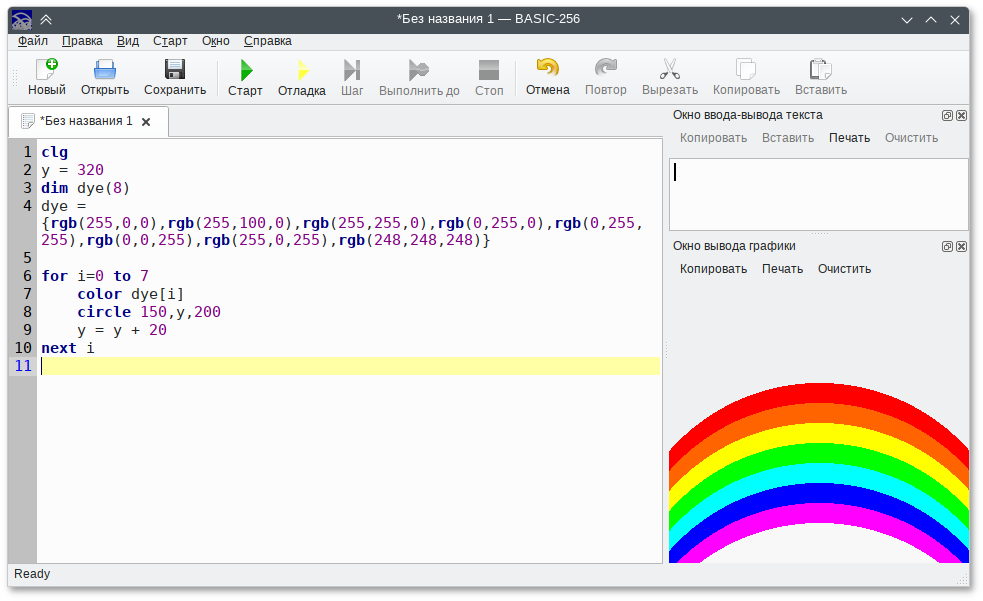Click Печать in graphics output panel

782,269
